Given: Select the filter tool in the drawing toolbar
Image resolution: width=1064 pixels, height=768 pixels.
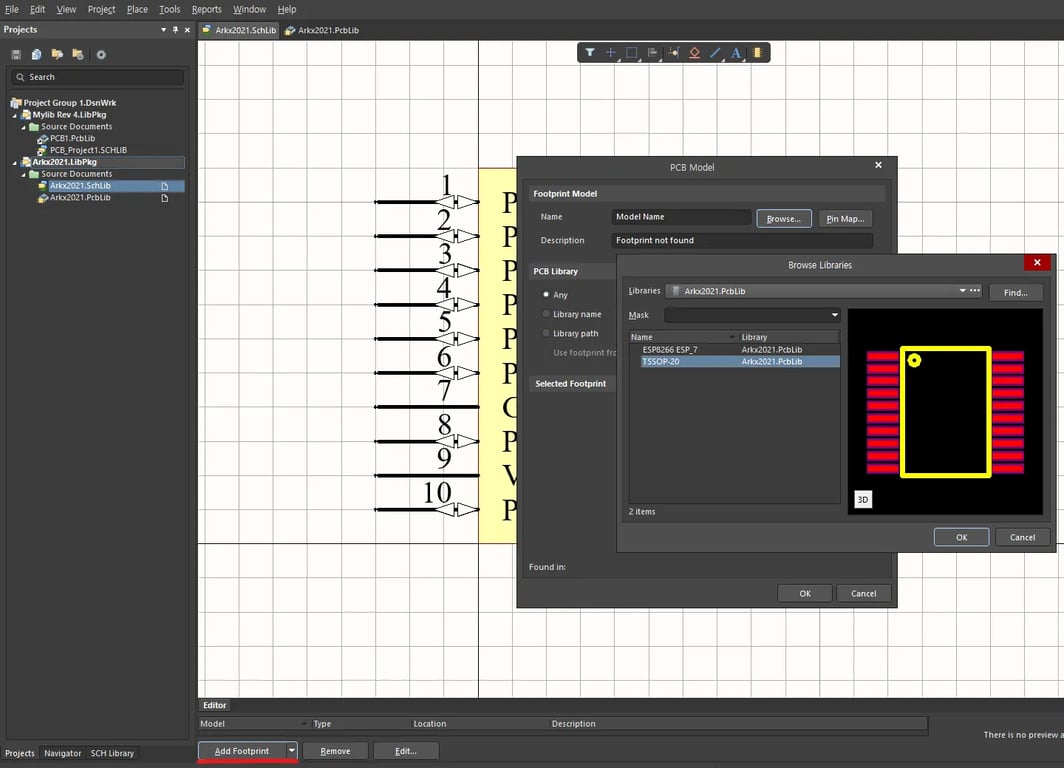Looking at the screenshot, I should pos(590,52).
